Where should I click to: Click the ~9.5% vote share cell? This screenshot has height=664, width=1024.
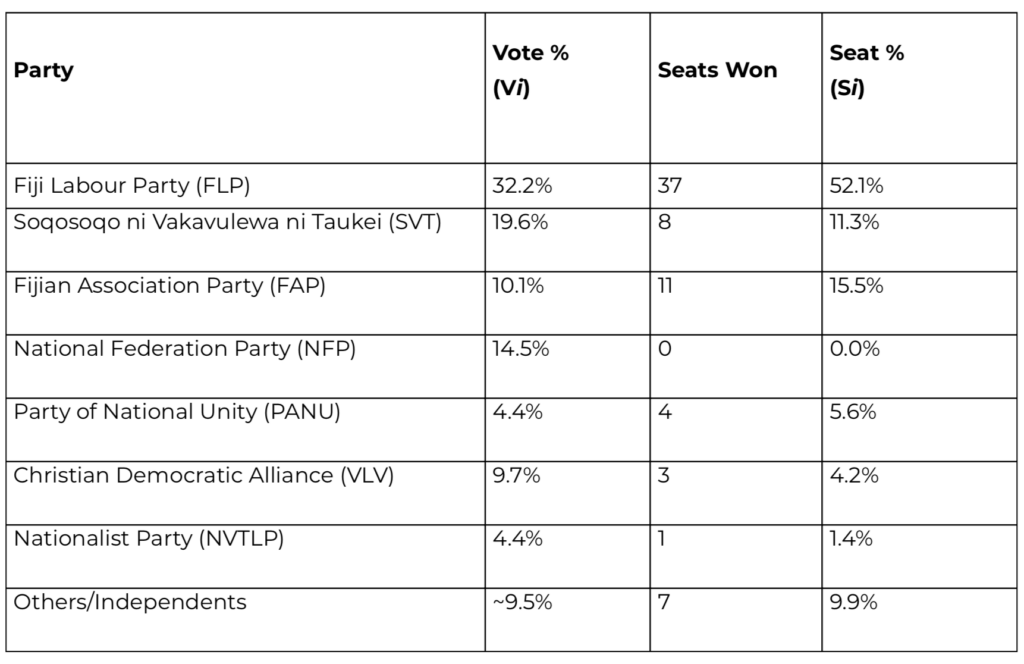click(522, 602)
